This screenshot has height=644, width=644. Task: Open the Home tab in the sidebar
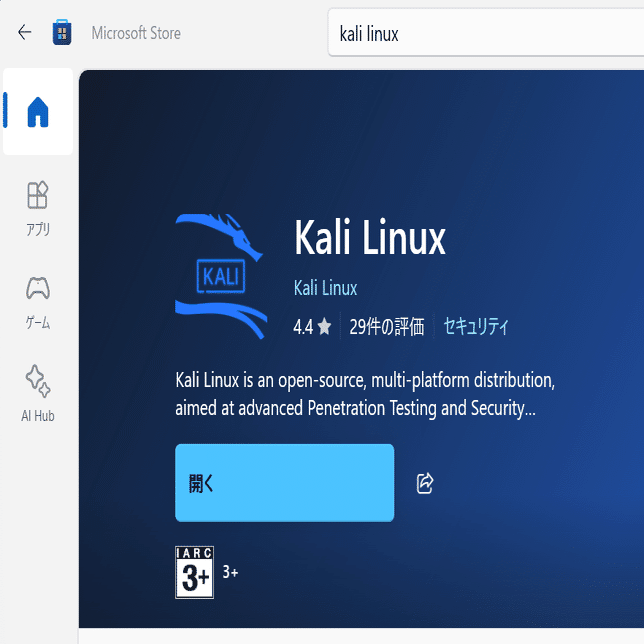(x=38, y=111)
